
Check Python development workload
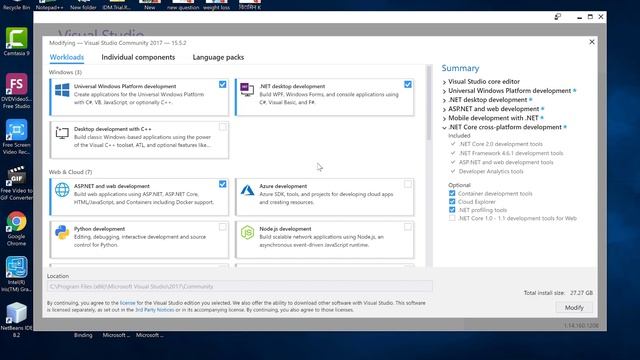coord(222,227)
